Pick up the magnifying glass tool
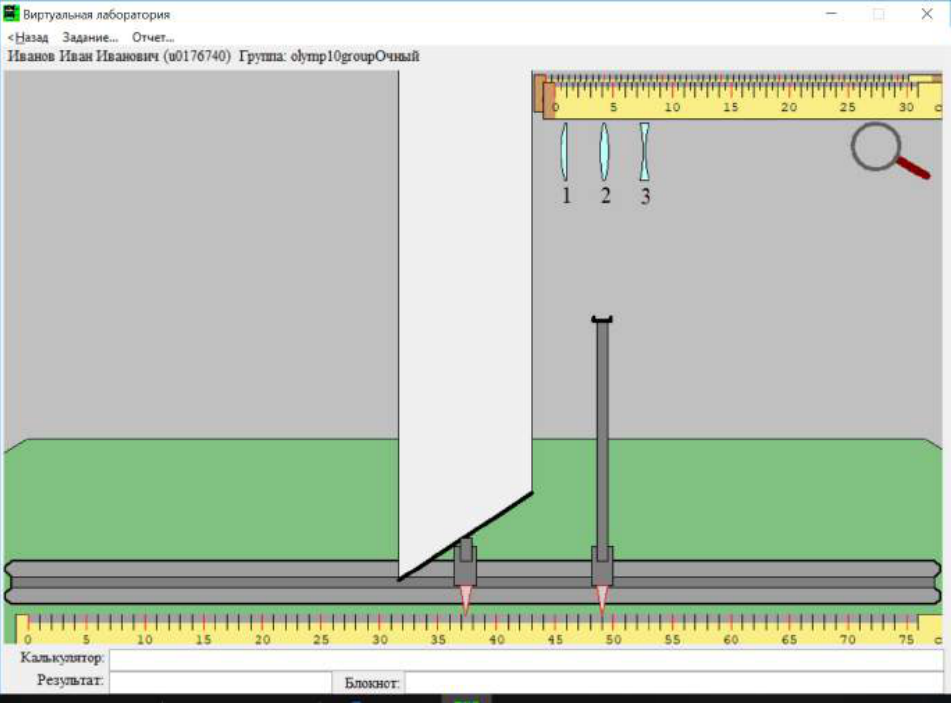The width and height of the screenshot is (951, 704). point(889,150)
